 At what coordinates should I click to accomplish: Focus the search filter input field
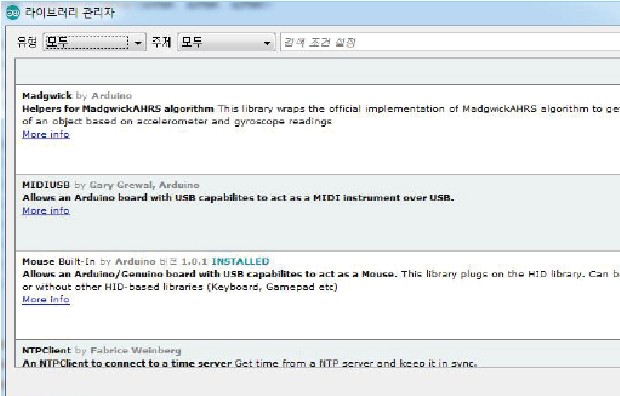[450, 42]
